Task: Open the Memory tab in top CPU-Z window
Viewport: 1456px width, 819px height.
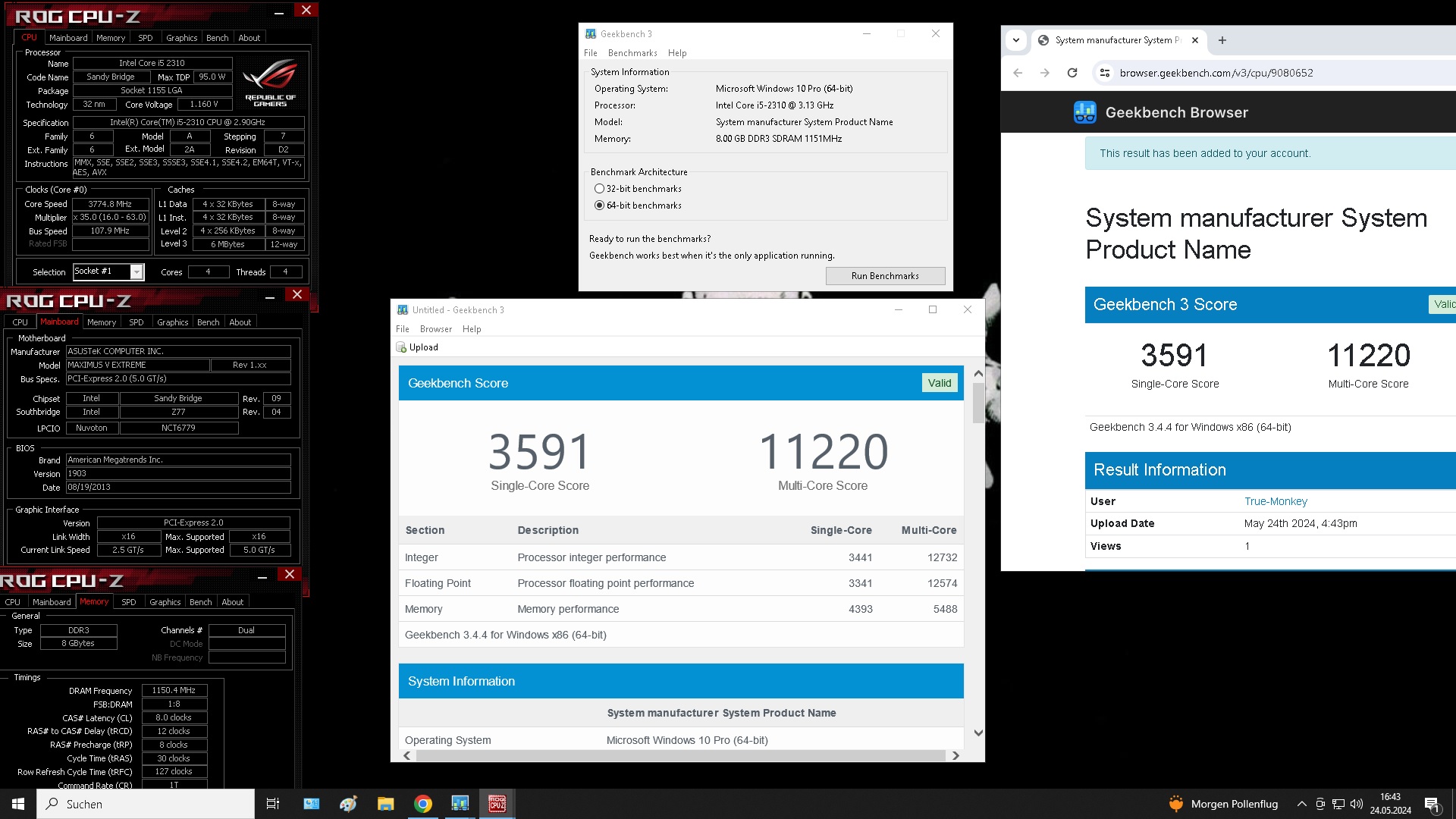Action: click(111, 38)
